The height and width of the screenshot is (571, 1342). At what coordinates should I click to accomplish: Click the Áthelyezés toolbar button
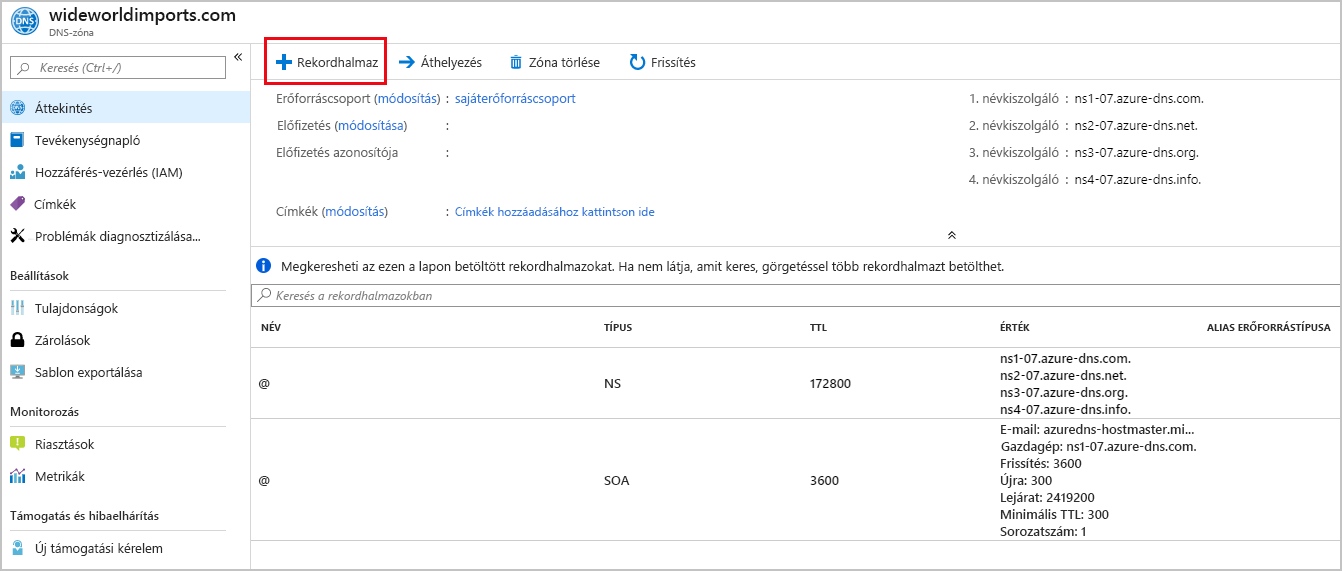[440, 62]
